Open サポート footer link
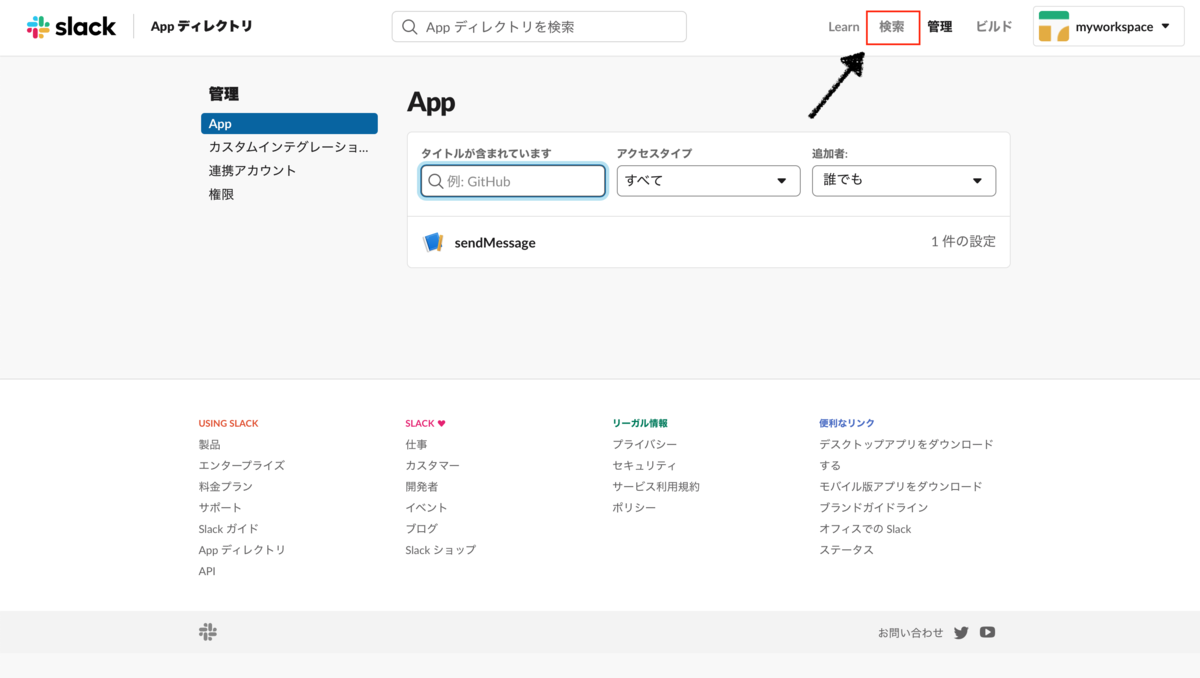The image size is (1200, 678). tap(220, 507)
